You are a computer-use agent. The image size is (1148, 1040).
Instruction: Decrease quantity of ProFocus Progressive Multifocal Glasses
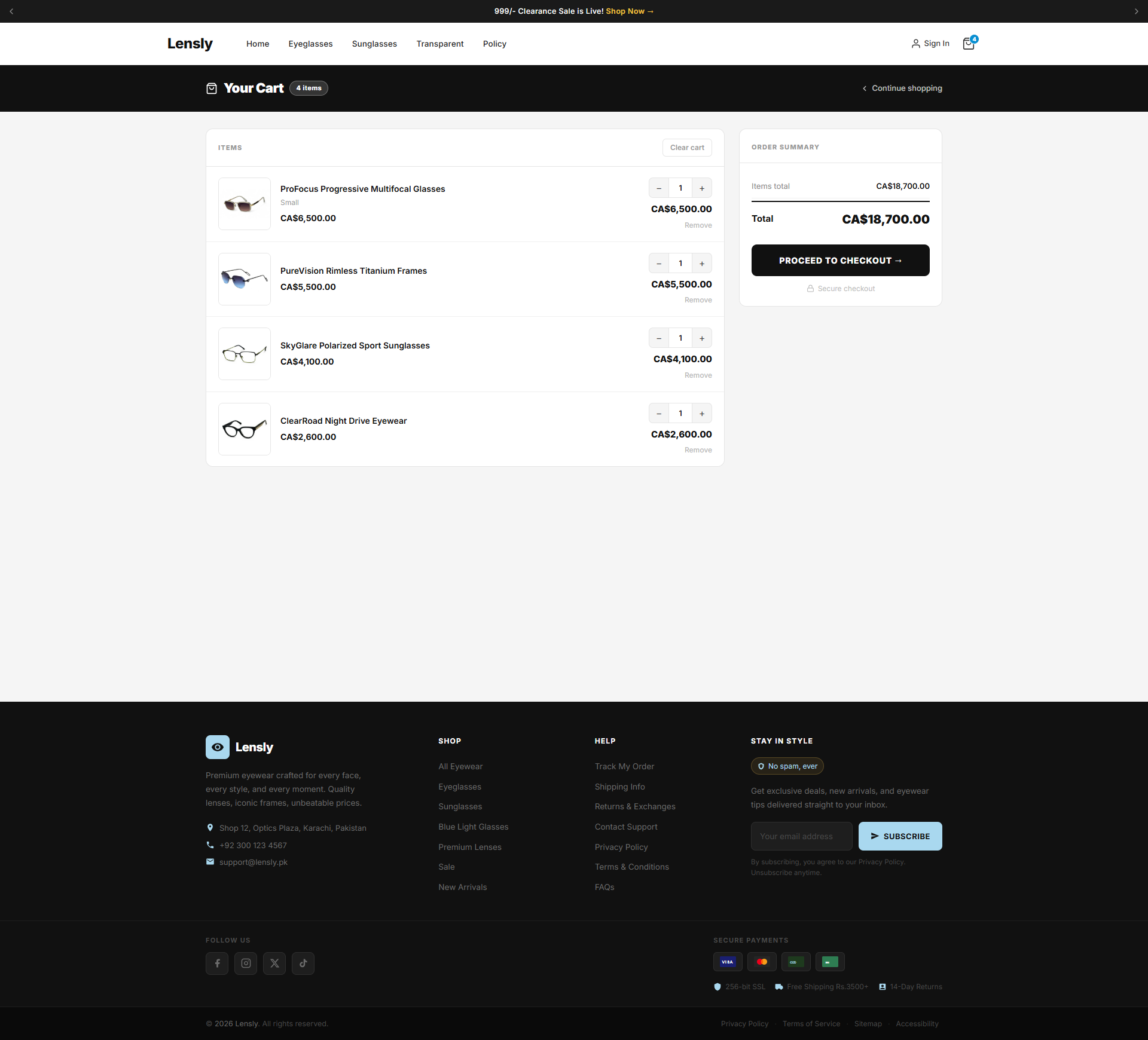tap(659, 188)
